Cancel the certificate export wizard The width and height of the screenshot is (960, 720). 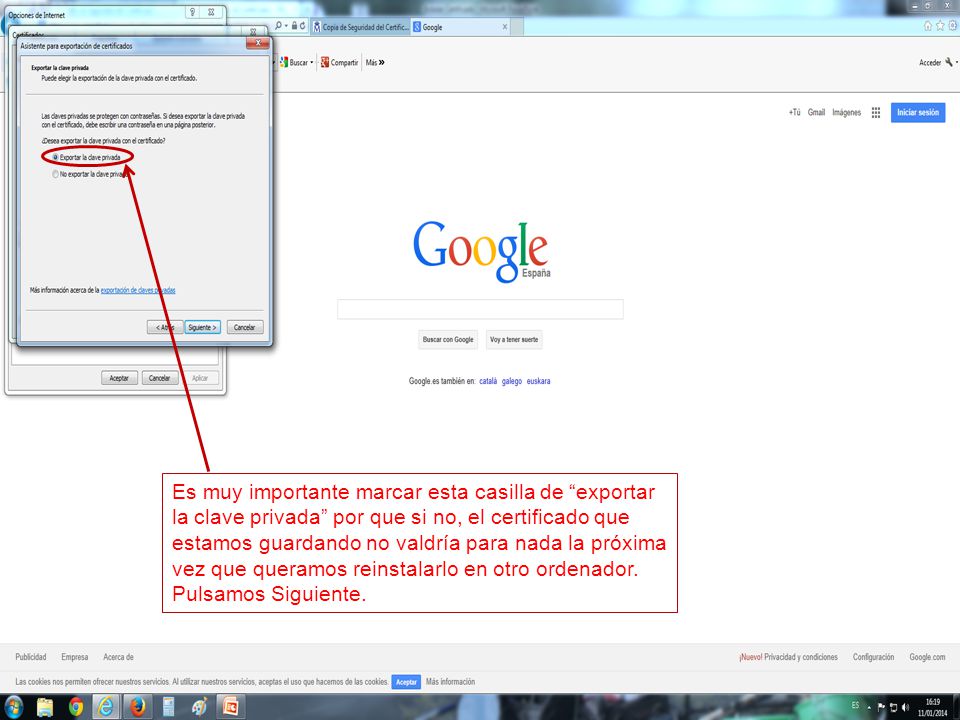(x=244, y=328)
